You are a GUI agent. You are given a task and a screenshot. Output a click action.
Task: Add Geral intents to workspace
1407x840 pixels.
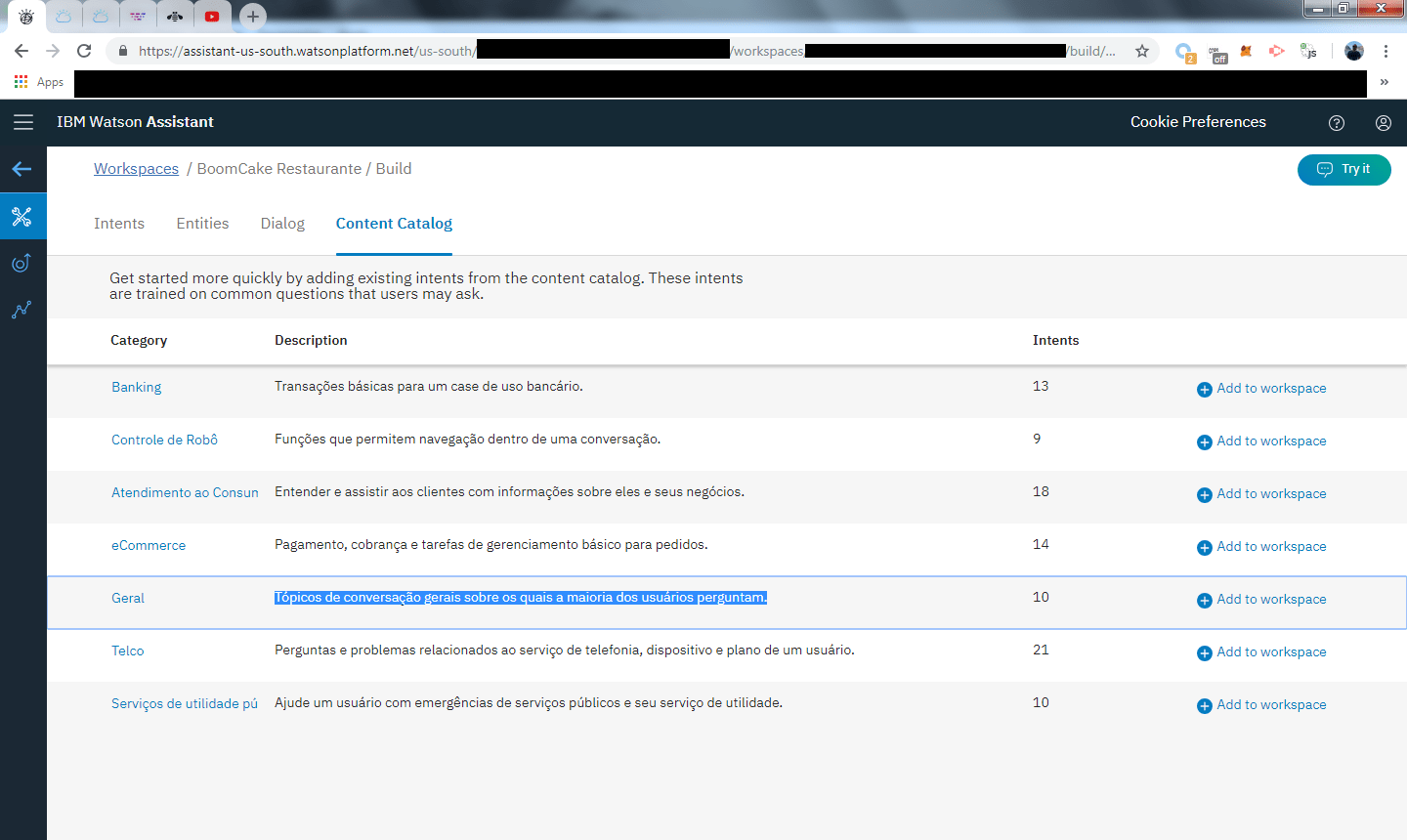pos(1261,600)
